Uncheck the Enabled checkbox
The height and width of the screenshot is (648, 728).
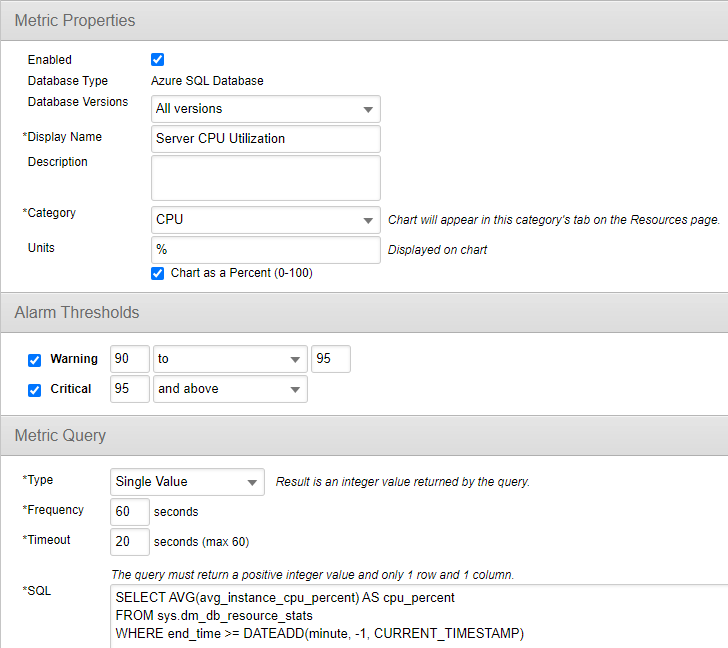(x=157, y=60)
